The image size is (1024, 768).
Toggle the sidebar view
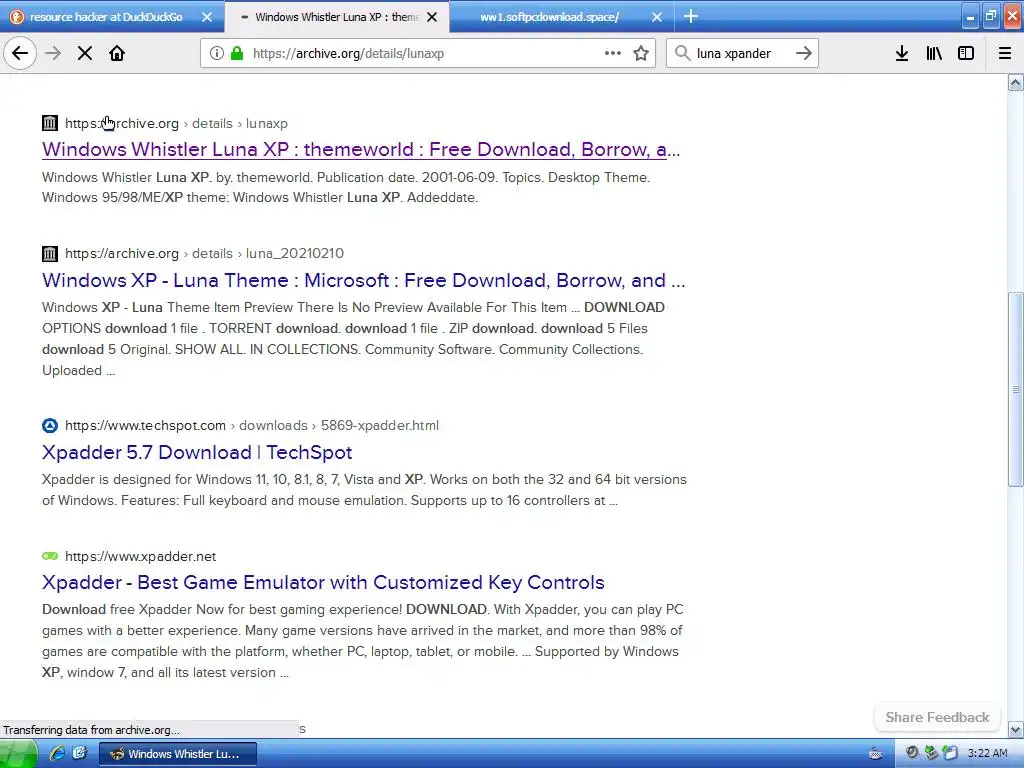tap(966, 53)
